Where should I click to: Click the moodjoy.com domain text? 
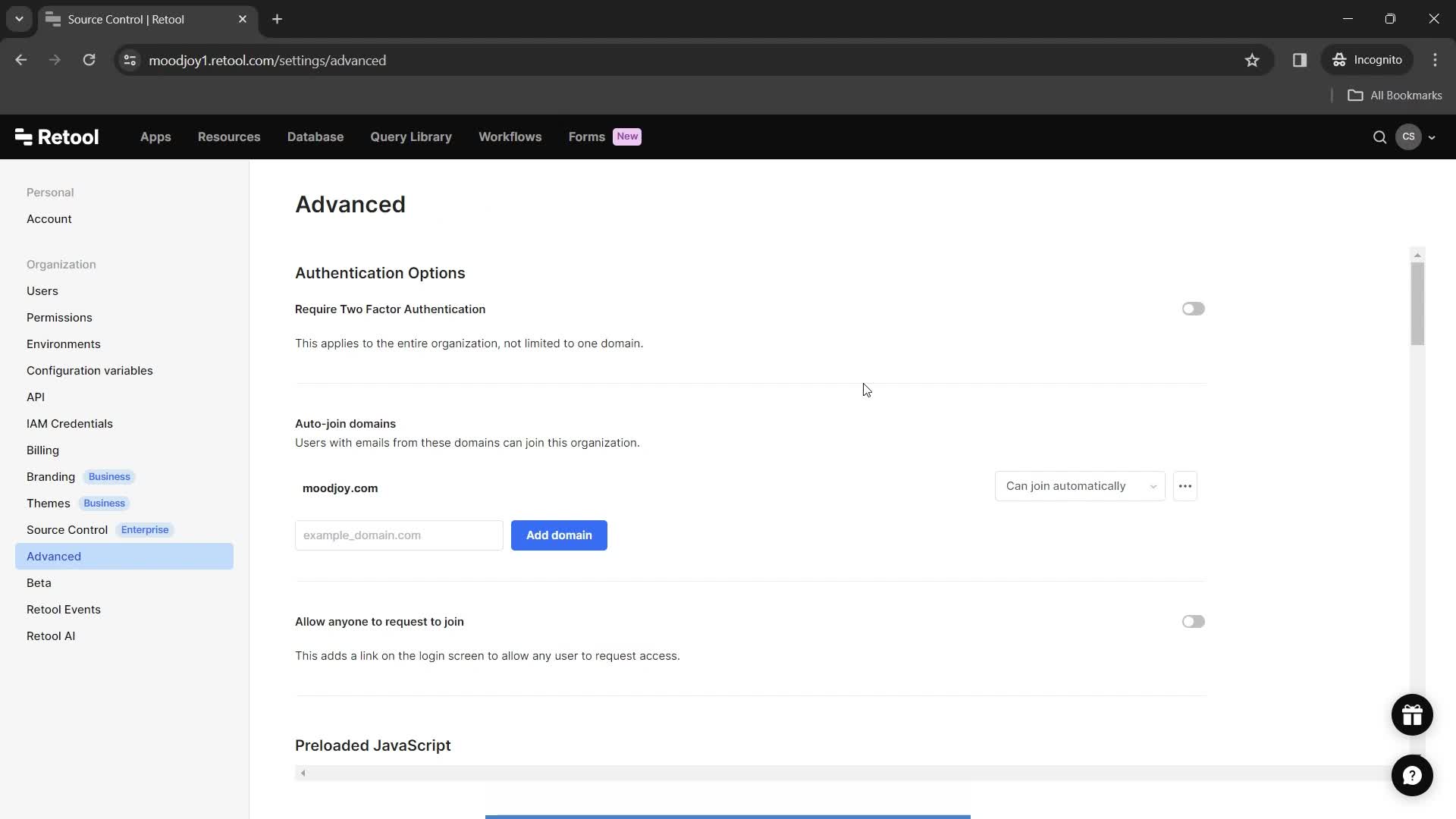(340, 488)
